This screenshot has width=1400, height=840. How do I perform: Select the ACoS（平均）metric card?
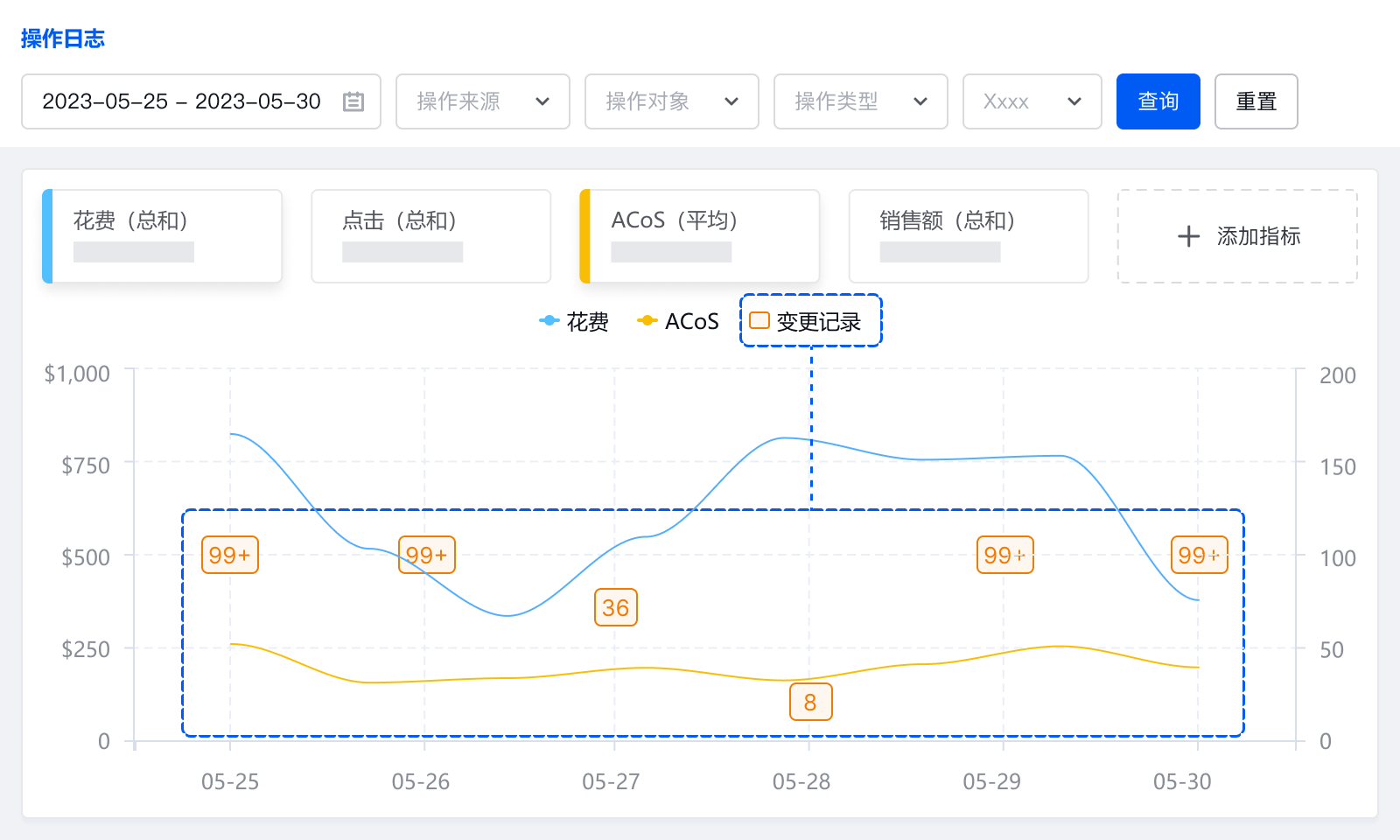[x=700, y=236]
